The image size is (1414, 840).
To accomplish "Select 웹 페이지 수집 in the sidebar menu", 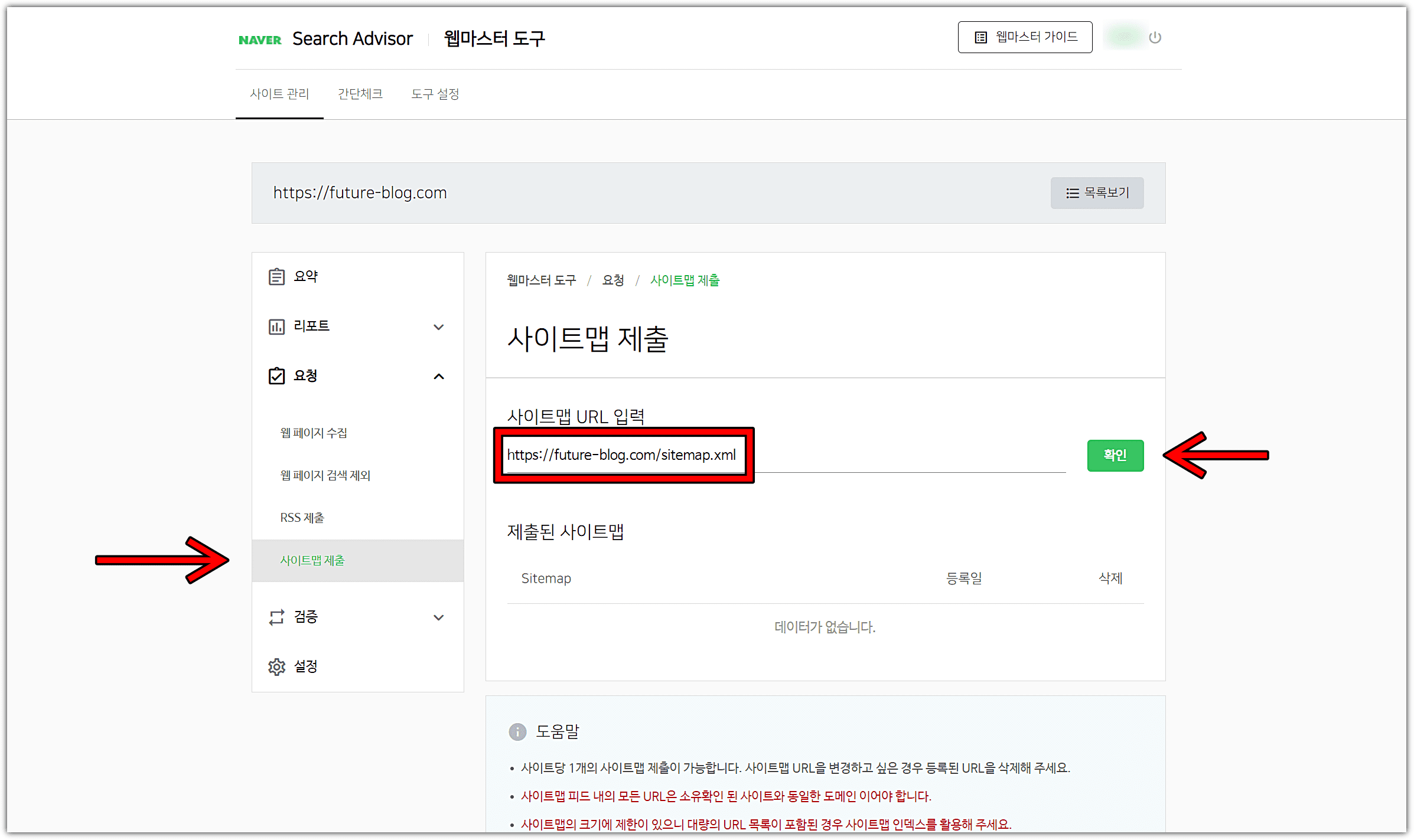I will [314, 432].
